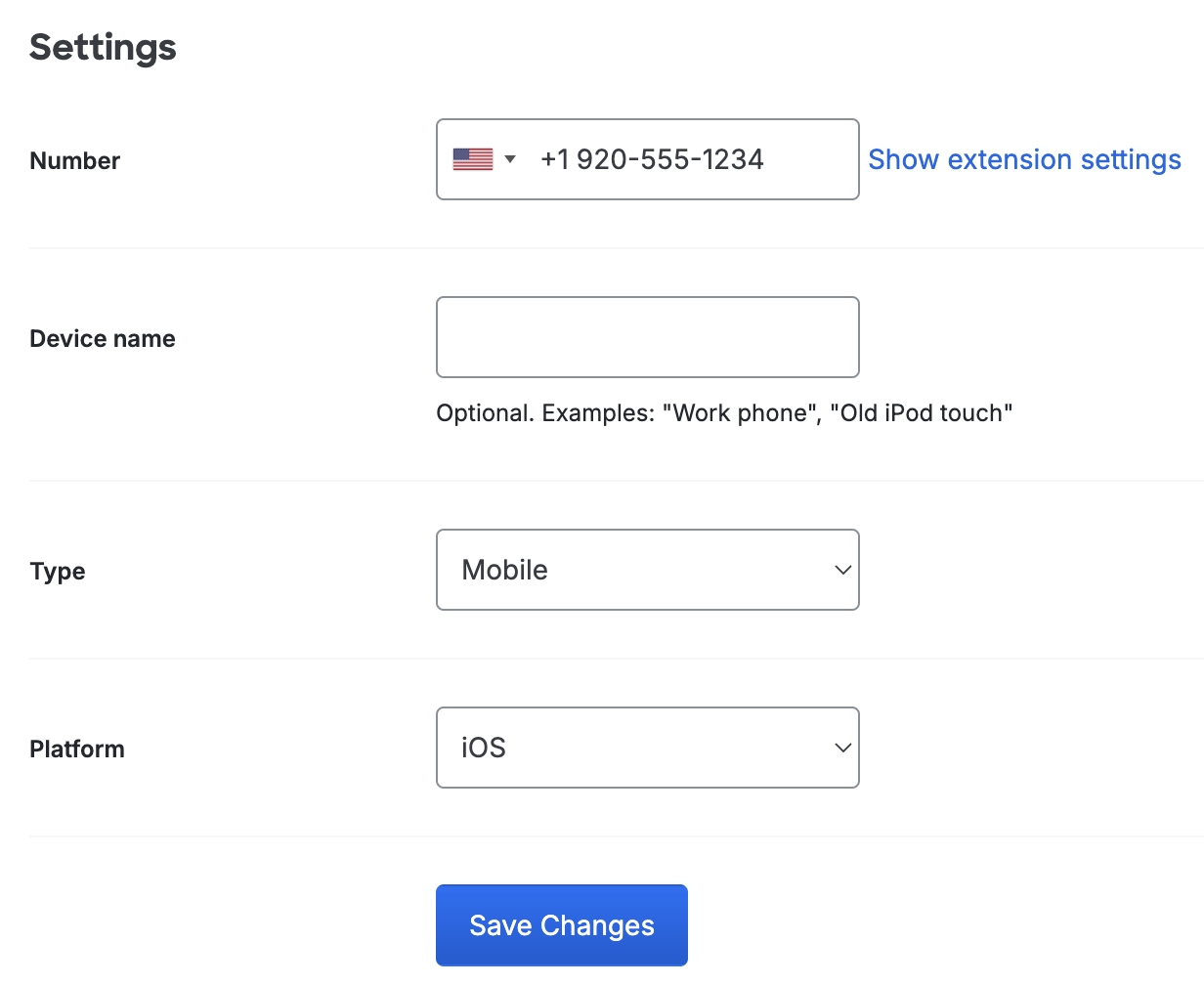Click the Type label on the left
The height and width of the screenshot is (985, 1204).
(x=57, y=571)
